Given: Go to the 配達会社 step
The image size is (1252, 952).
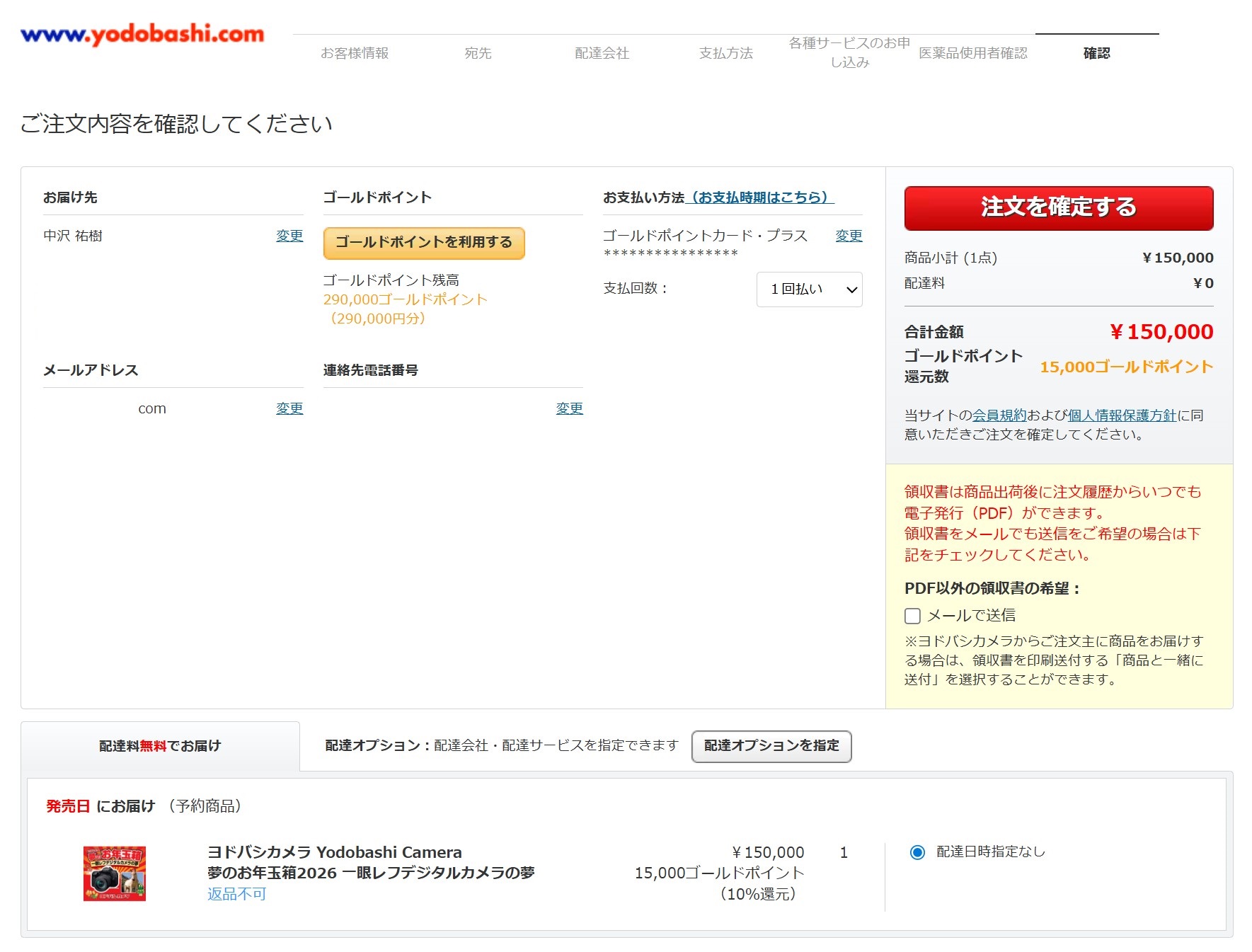Looking at the screenshot, I should point(602,53).
